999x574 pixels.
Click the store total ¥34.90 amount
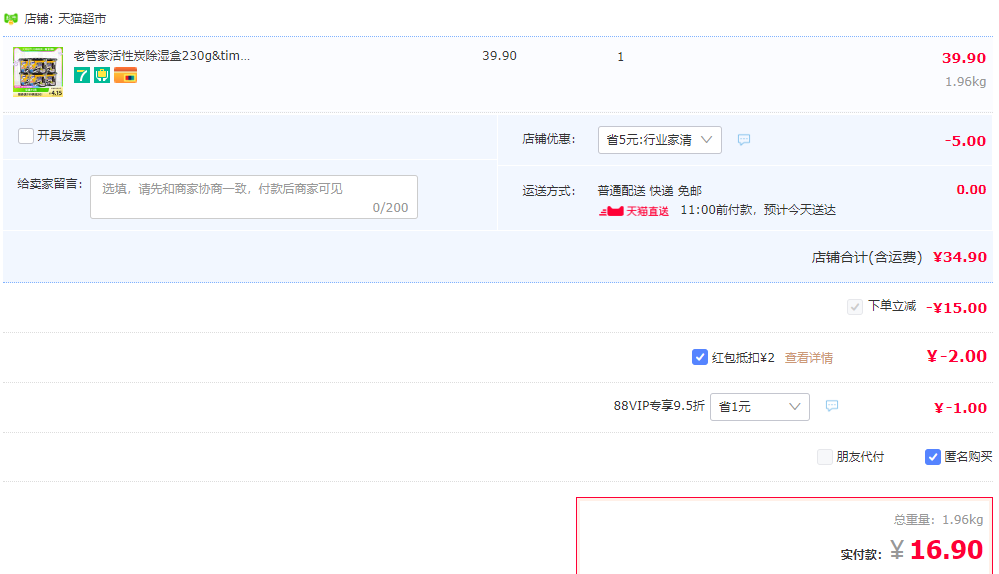click(959, 257)
